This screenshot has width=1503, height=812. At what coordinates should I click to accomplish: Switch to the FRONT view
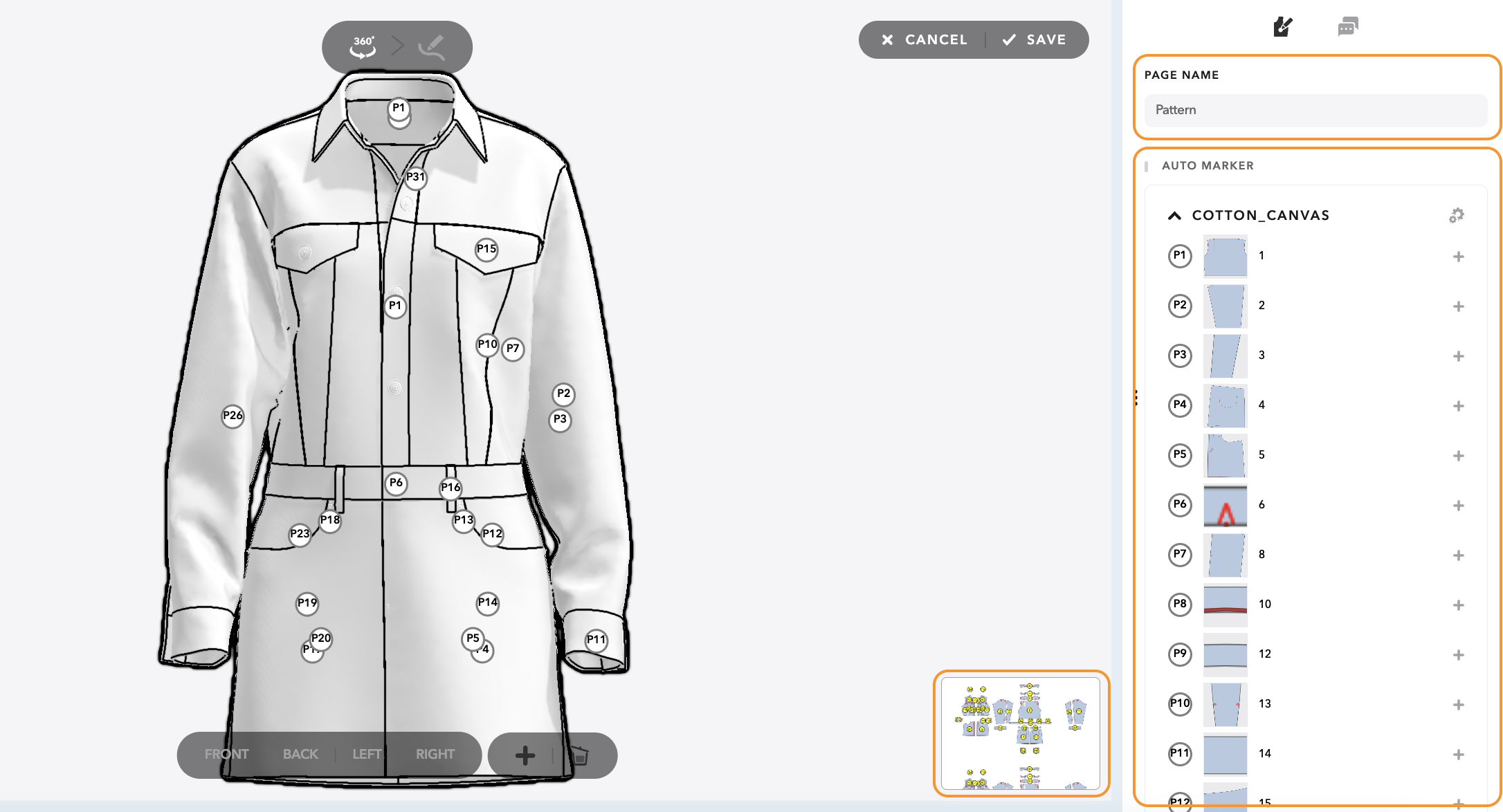coord(226,755)
